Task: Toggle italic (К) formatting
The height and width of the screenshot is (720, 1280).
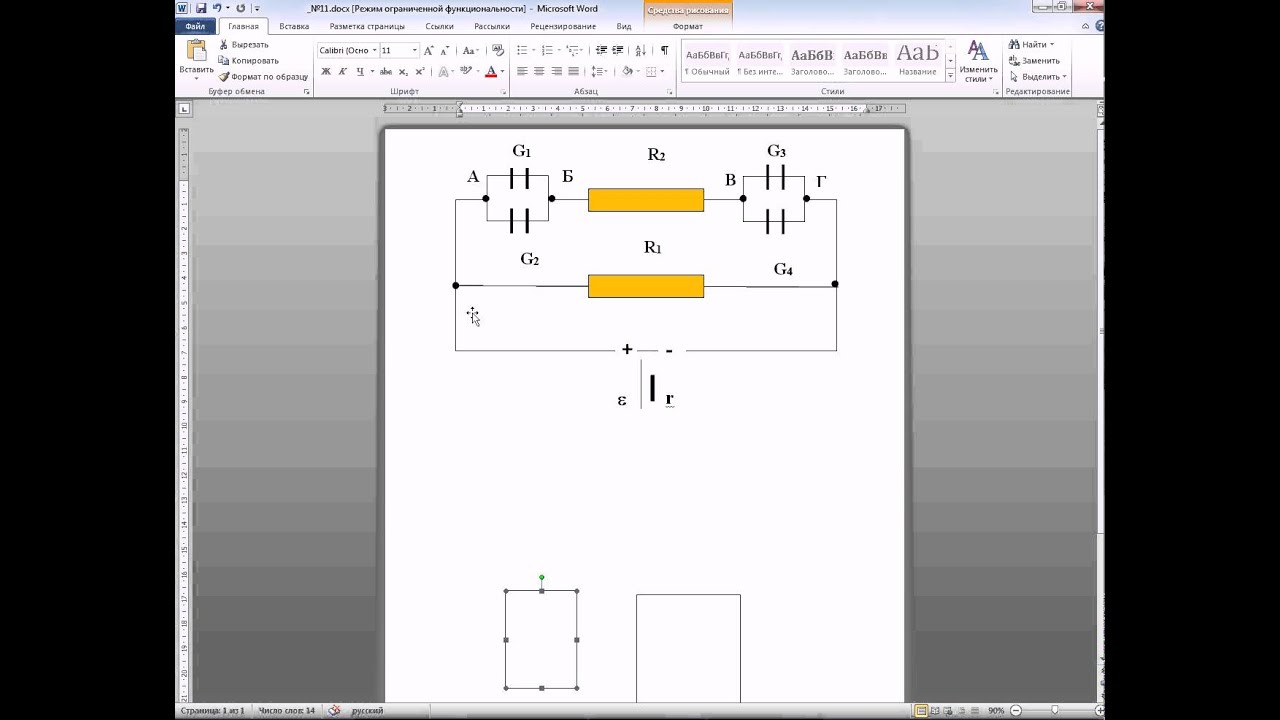Action: [x=342, y=71]
